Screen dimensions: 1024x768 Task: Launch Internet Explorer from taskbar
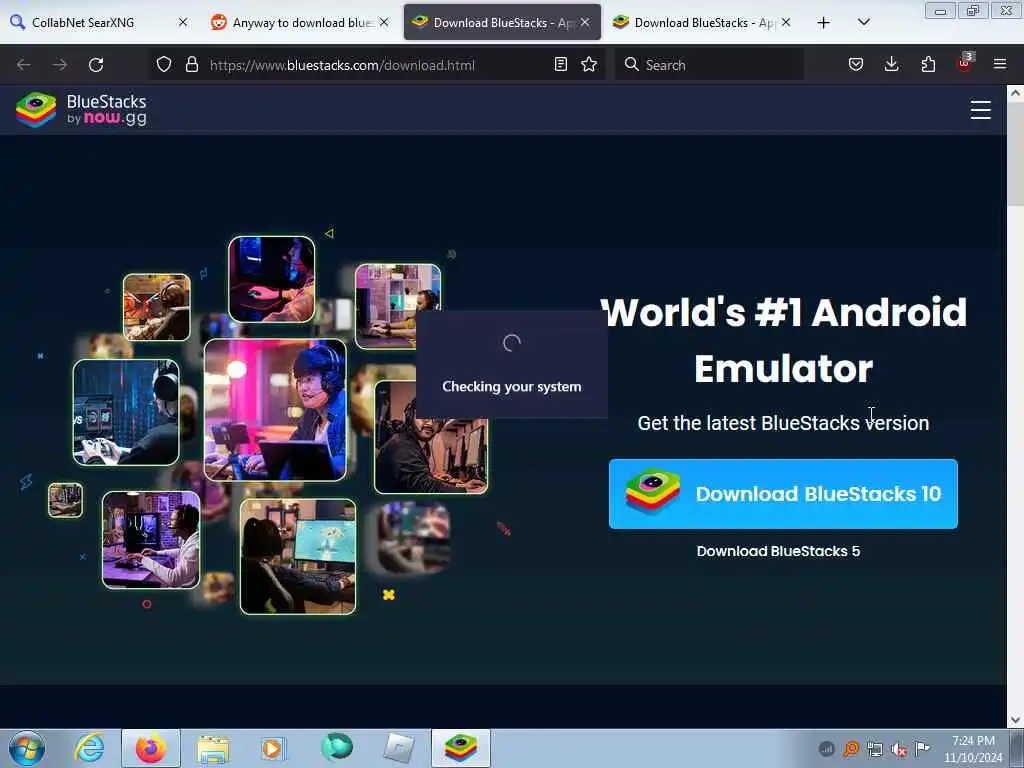(89, 748)
